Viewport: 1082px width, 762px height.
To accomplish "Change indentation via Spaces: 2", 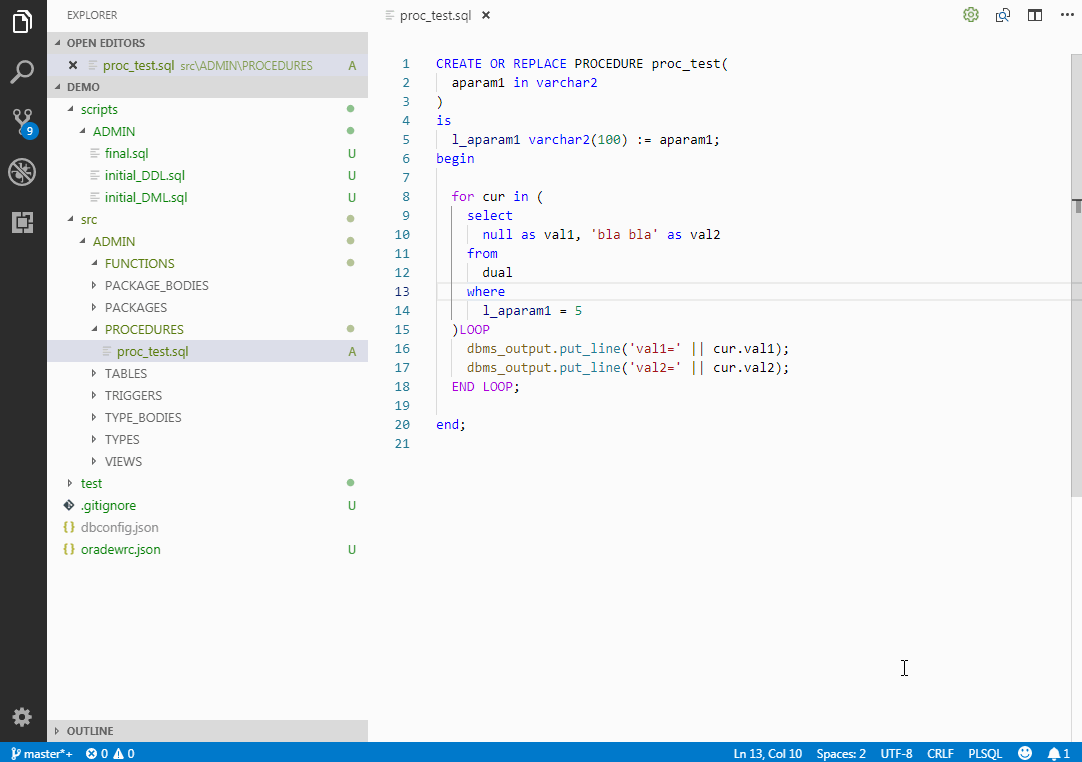I will pos(840,754).
